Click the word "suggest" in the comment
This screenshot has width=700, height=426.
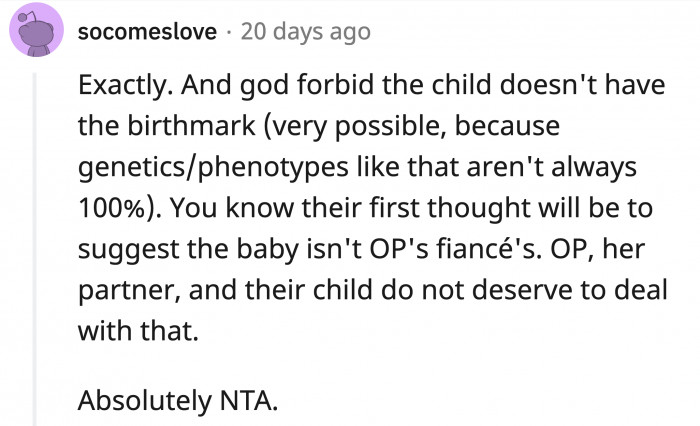point(129,250)
